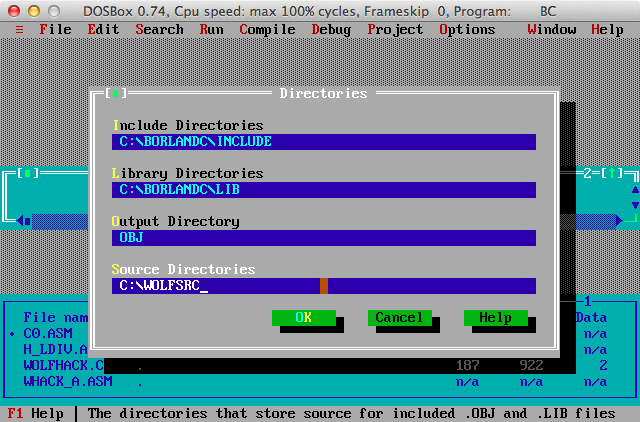Click the 187 value in the WOLFHACK.C row
Screen dimensions: 640x422
click(467, 365)
